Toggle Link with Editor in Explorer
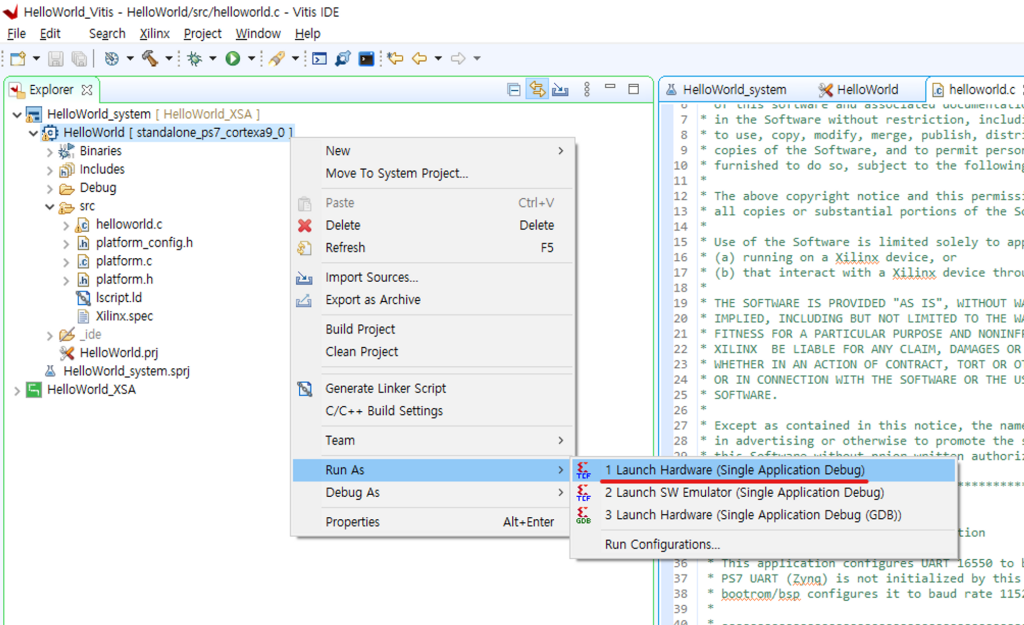Viewport: 1024px width, 625px height. click(538, 90)
